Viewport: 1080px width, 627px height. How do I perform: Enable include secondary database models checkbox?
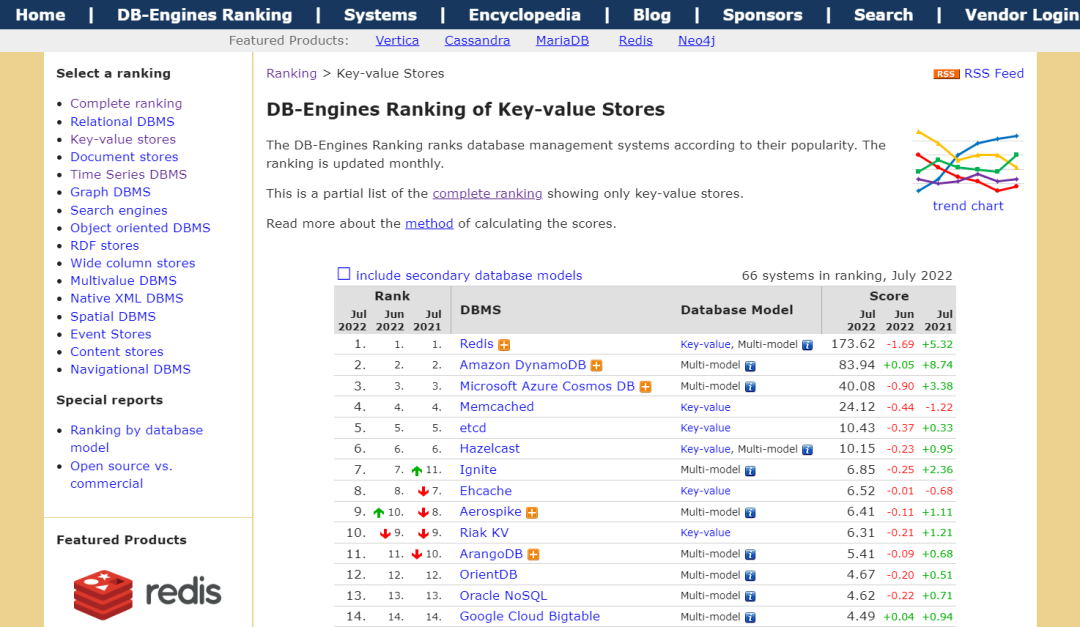344,274
